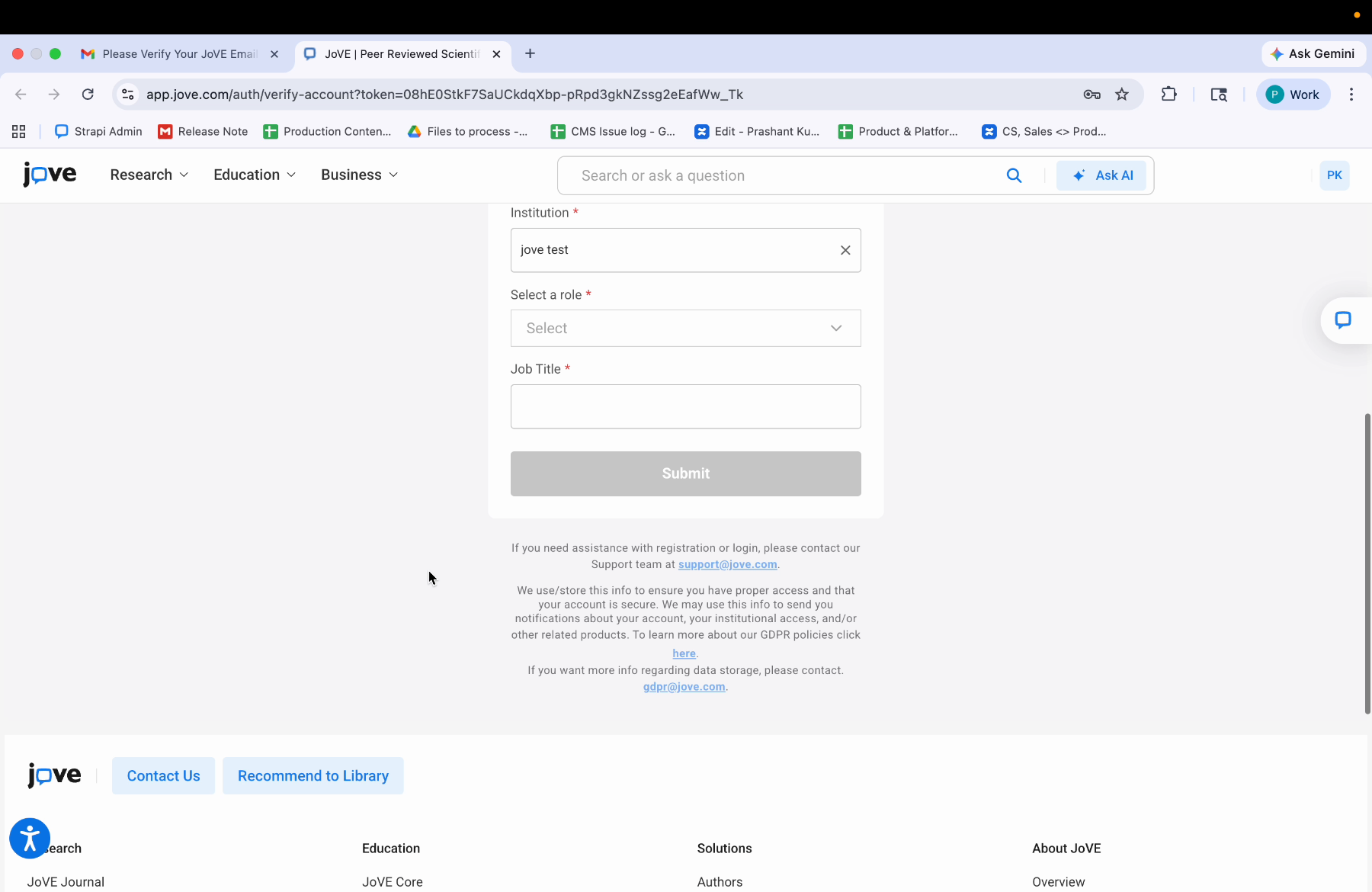Open the chat support widget

[1344, 320]
